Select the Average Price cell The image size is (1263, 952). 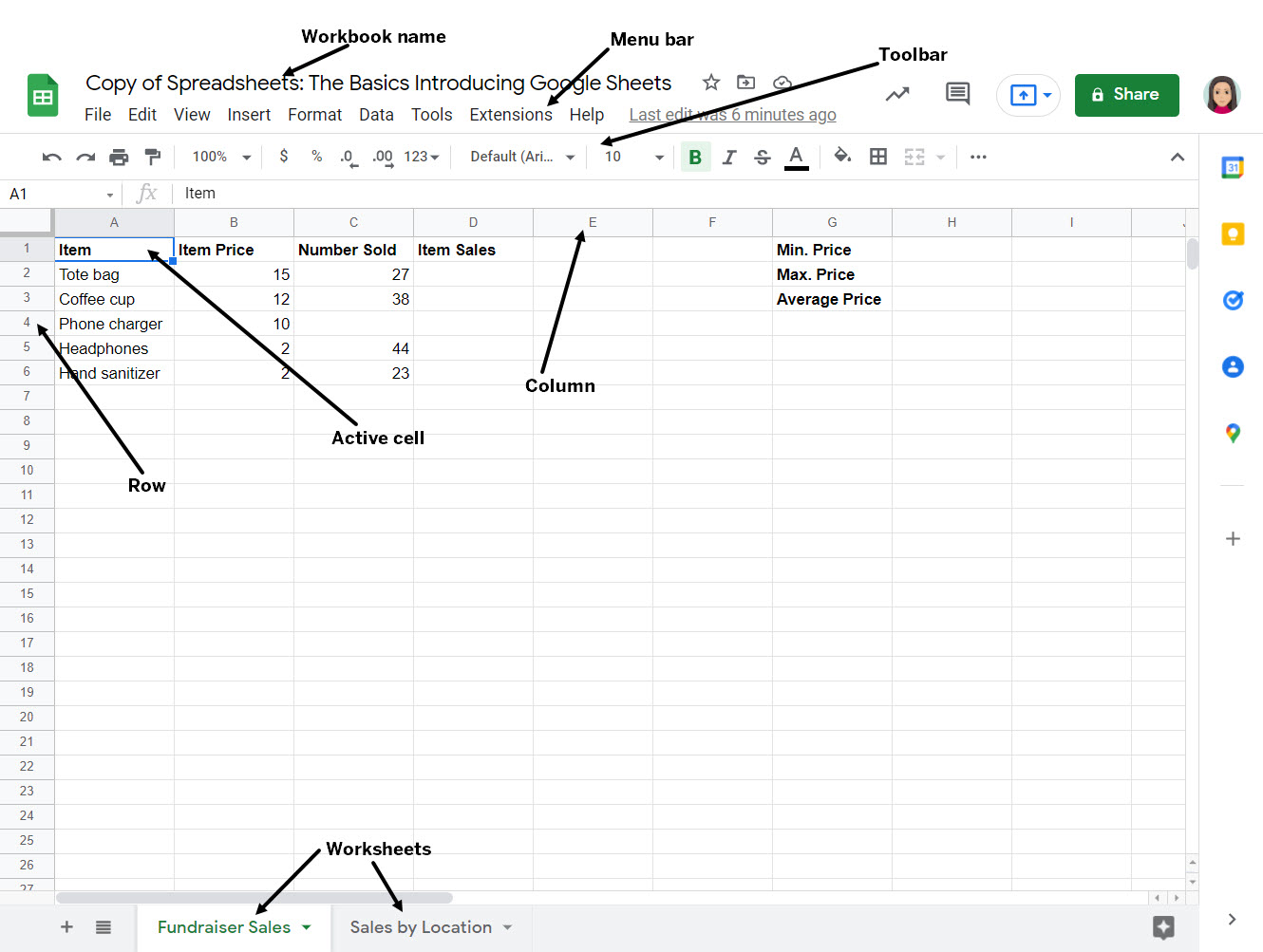click(x=832, y=299)
